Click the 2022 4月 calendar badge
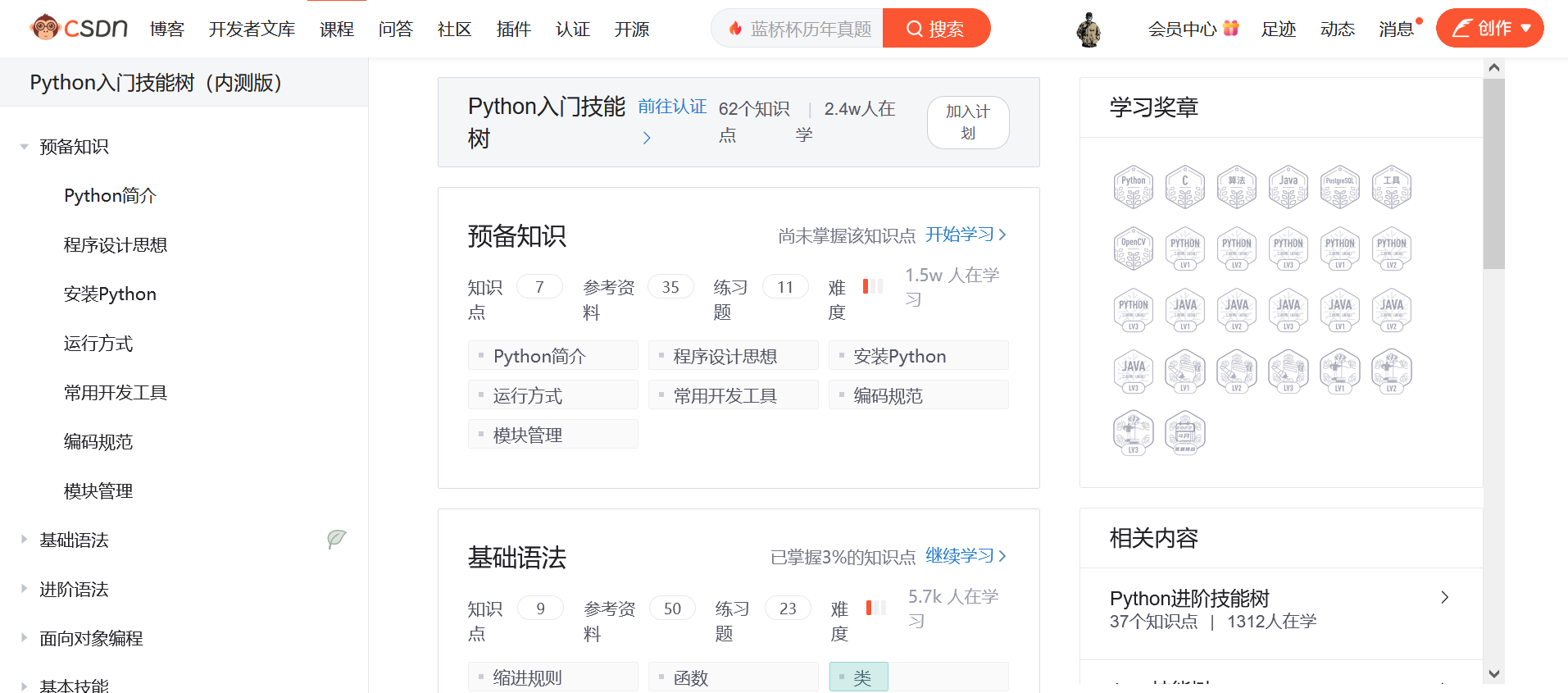Image resolution: width=1568 pixels, height=693 pixels. 1185,433
